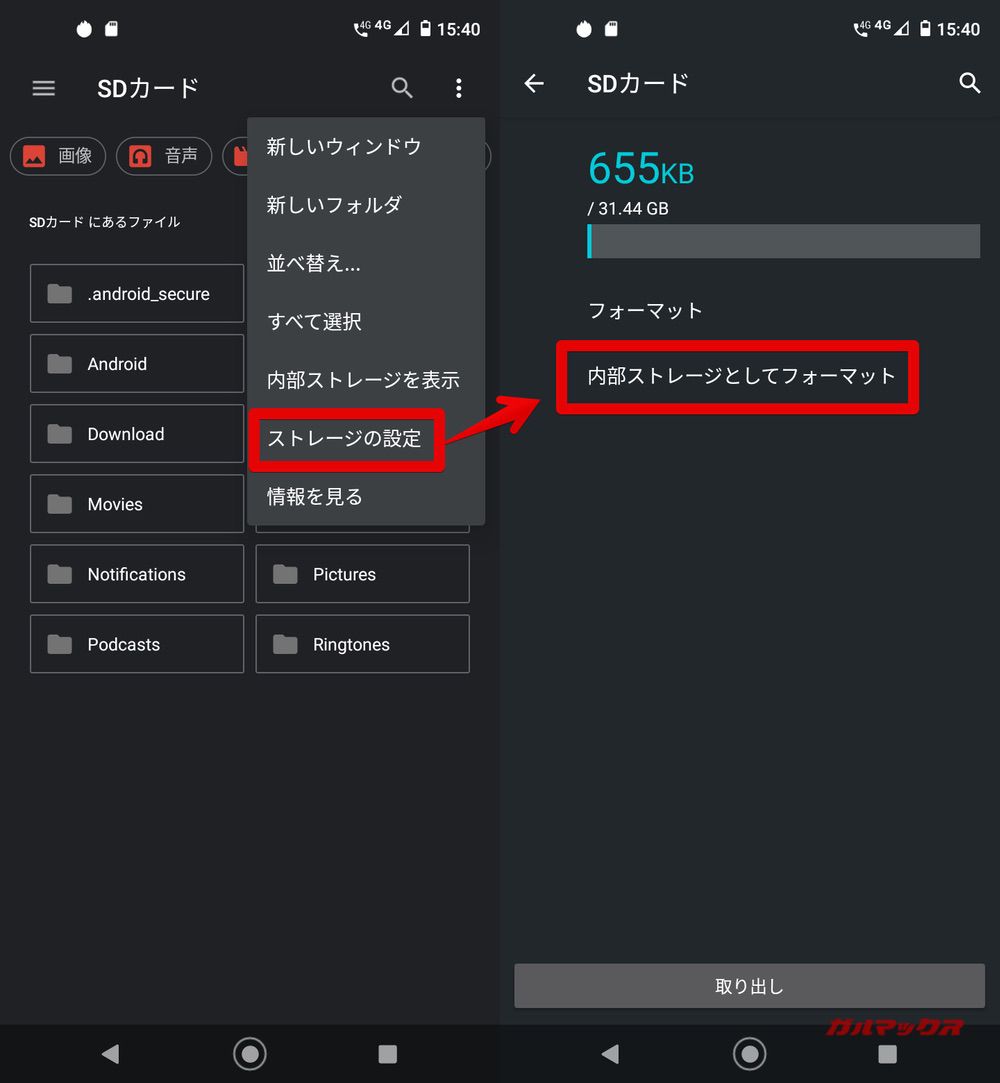The height and width of the screenshot is (1083, 1000).
Task: Open the hamburger navigation menu
Action: pos(44,88)
